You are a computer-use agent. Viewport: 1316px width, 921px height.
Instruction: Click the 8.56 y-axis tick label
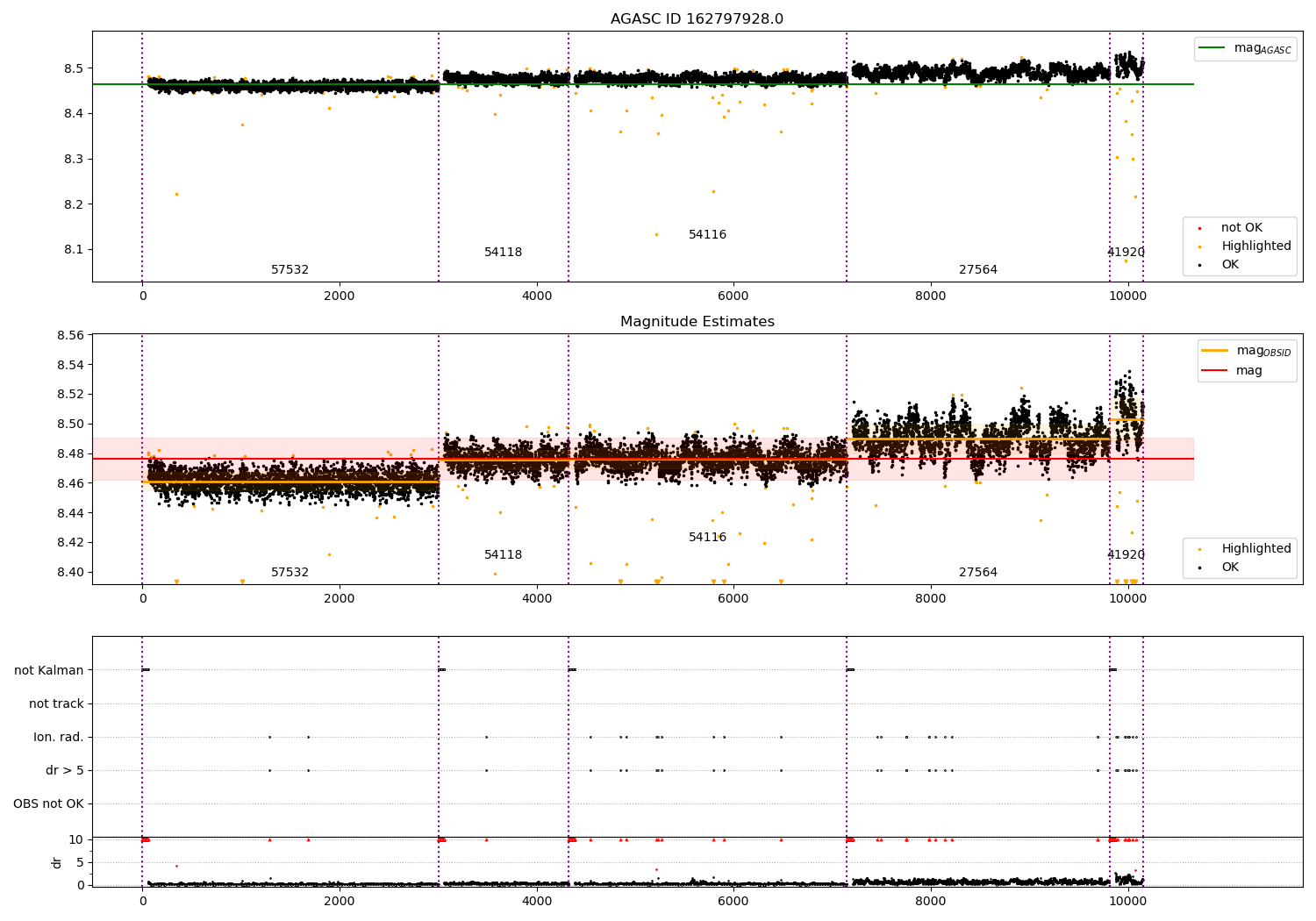point(70,336)
